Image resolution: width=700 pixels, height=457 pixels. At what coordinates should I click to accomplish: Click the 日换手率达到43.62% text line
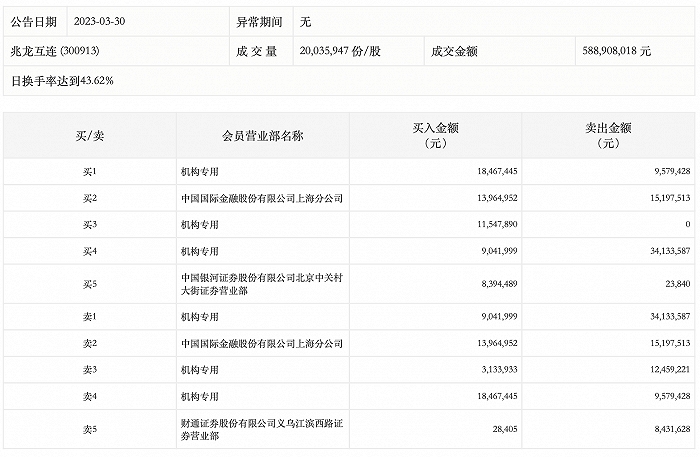62,80
